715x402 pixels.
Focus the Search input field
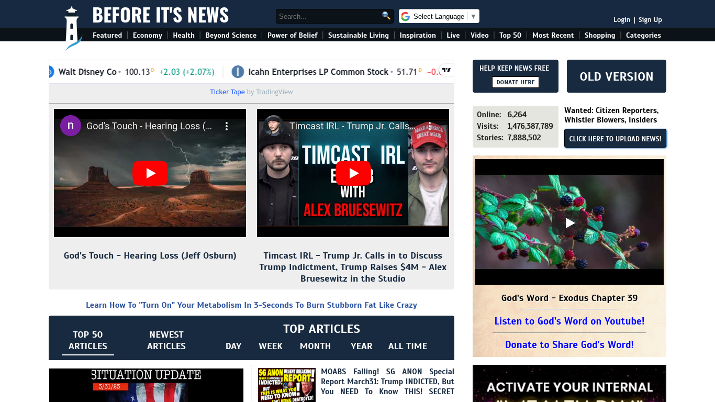click(x=329, y=16)
